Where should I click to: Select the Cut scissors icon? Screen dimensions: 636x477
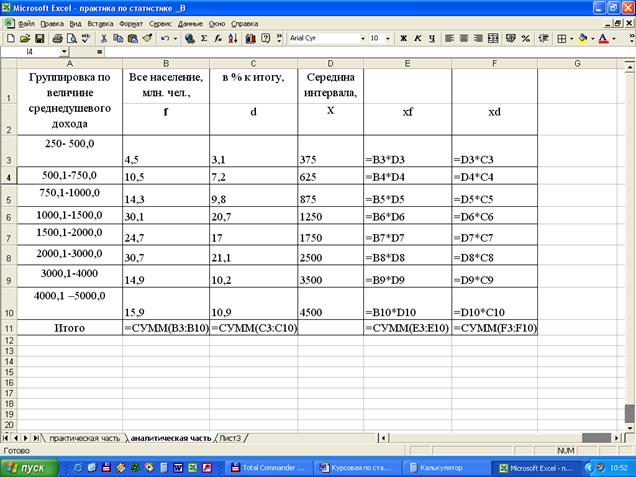pyautogui.click(x=104, y=38)
